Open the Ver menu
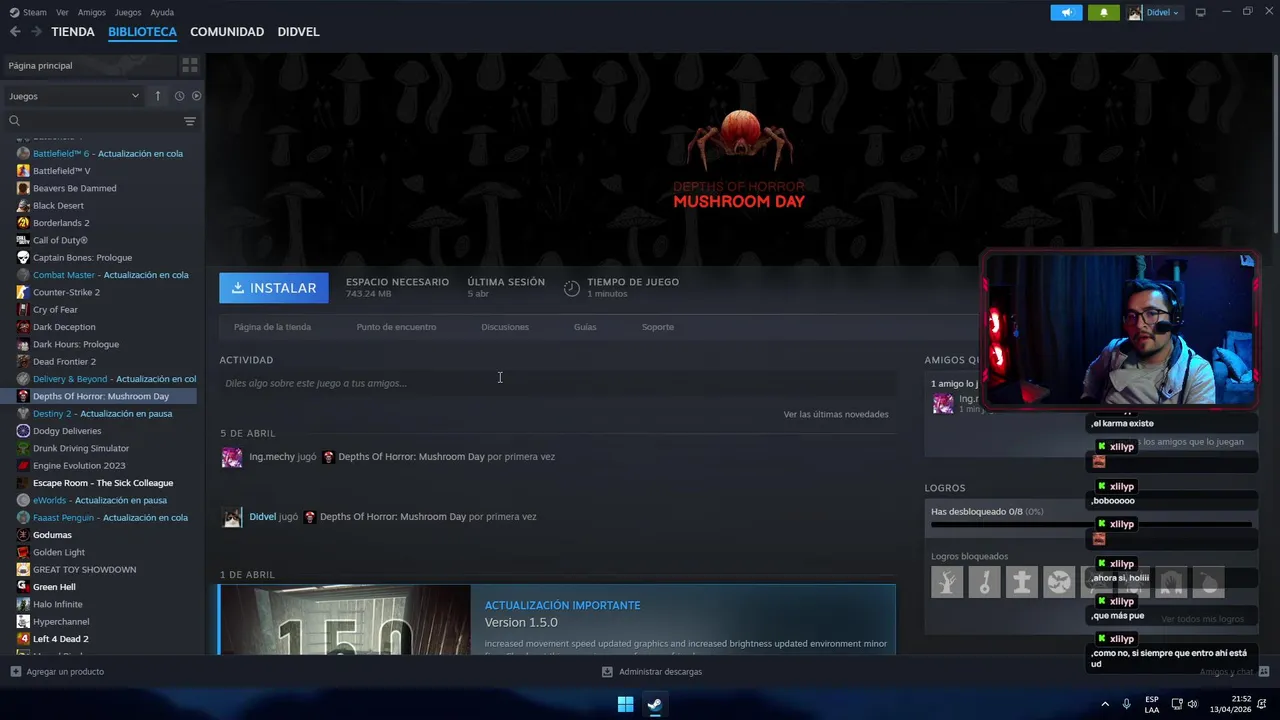1280x720 pixels. pos(62,12)
